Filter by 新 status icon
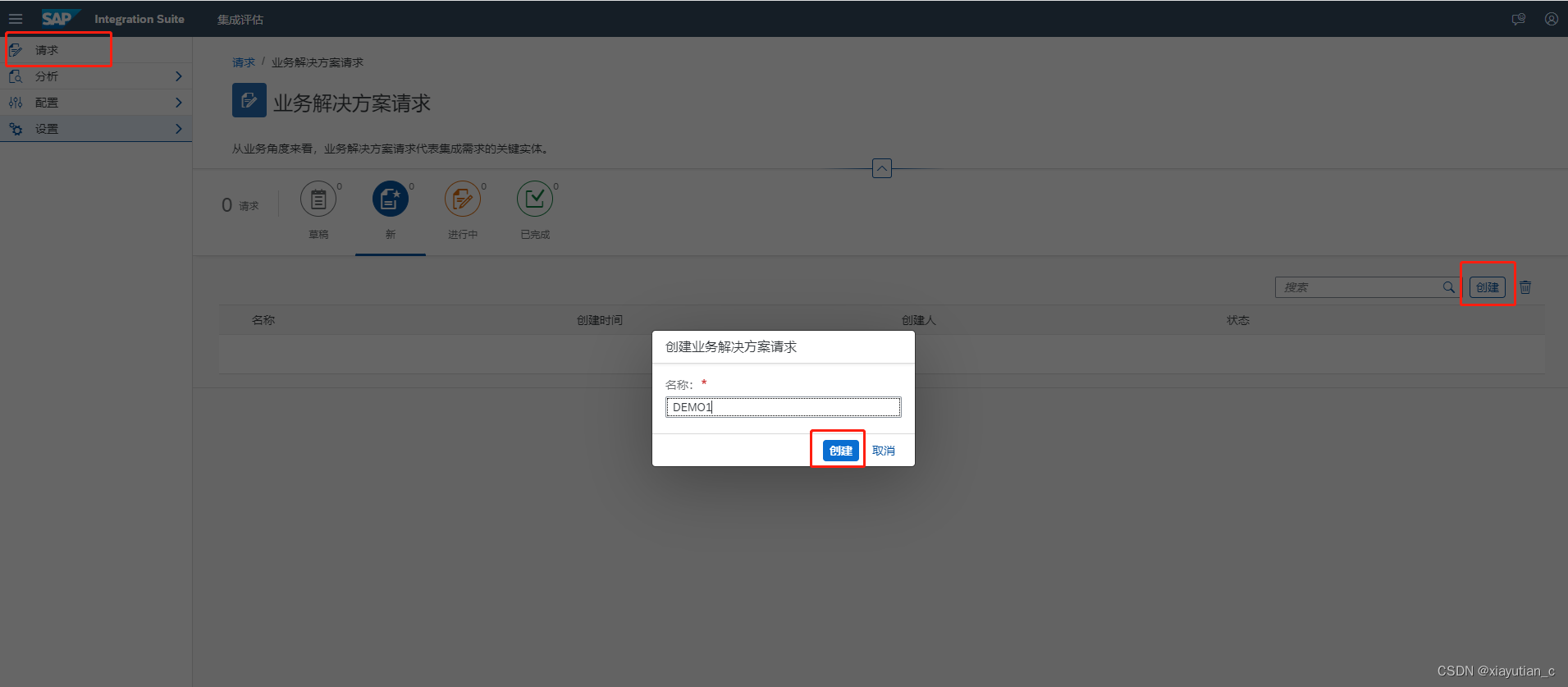This screenshot has width=1568, height=687. click(391, 199)
